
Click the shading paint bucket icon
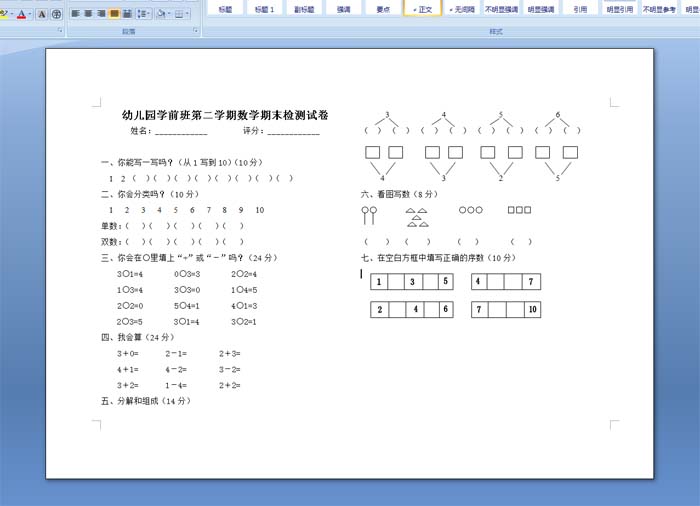(161, 14)
